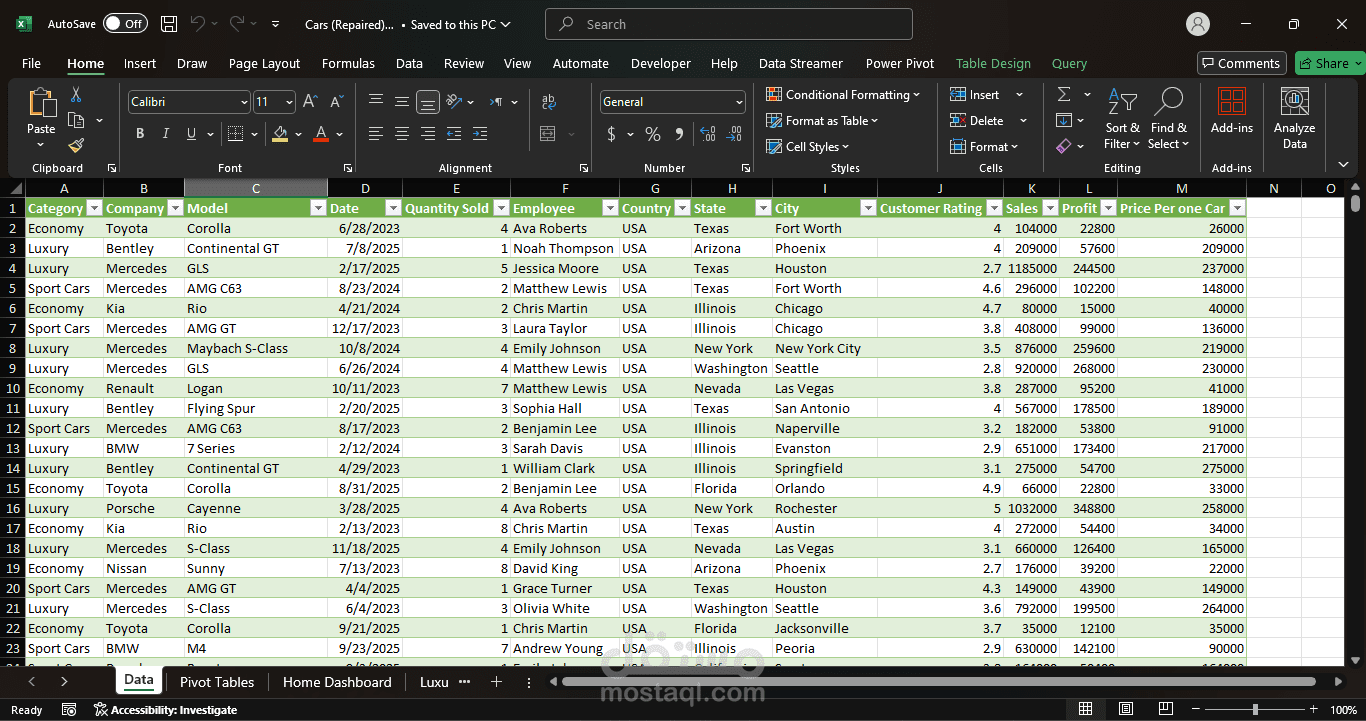Image resolution: width=1366 pixels, height=721 pixels.
Task: Expand the Sort & Filter menu
Action: (1123, 119)
